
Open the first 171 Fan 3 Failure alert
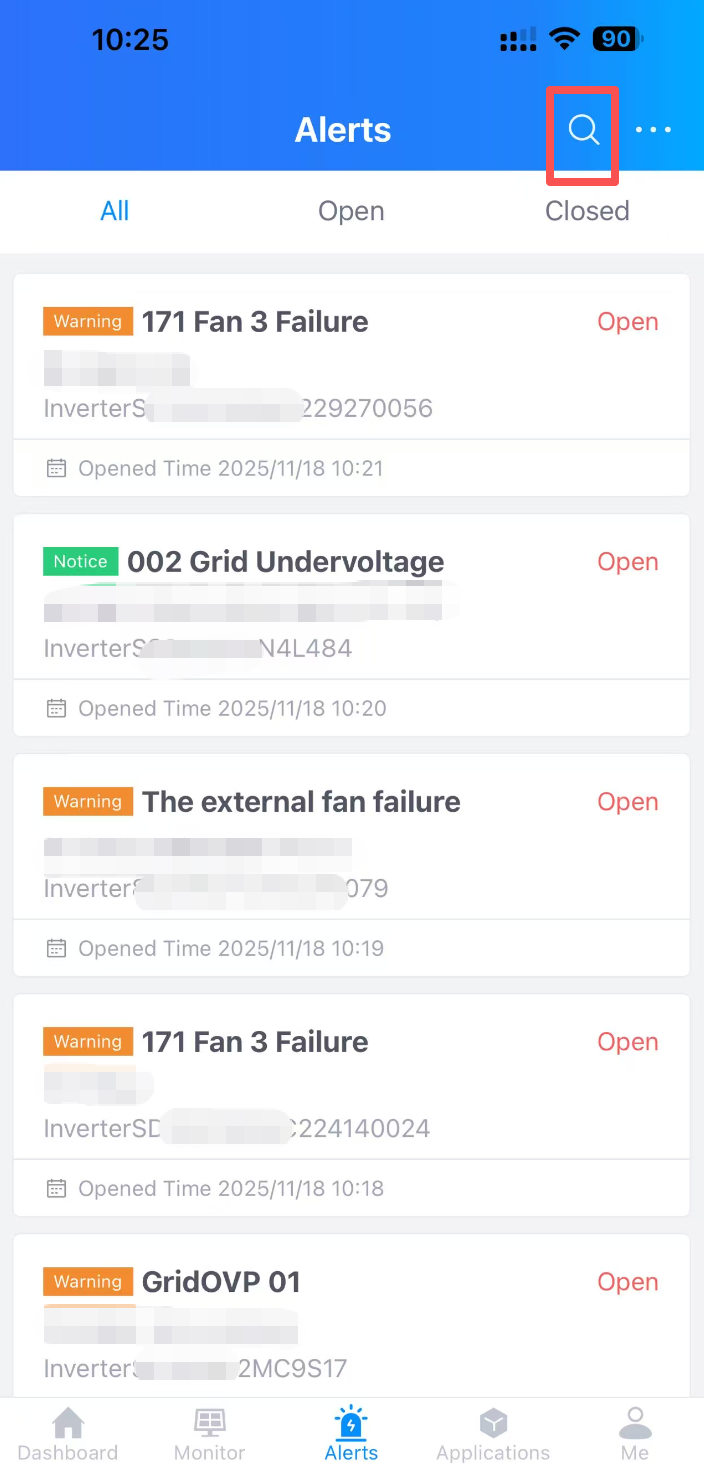(x=255, y=322)
